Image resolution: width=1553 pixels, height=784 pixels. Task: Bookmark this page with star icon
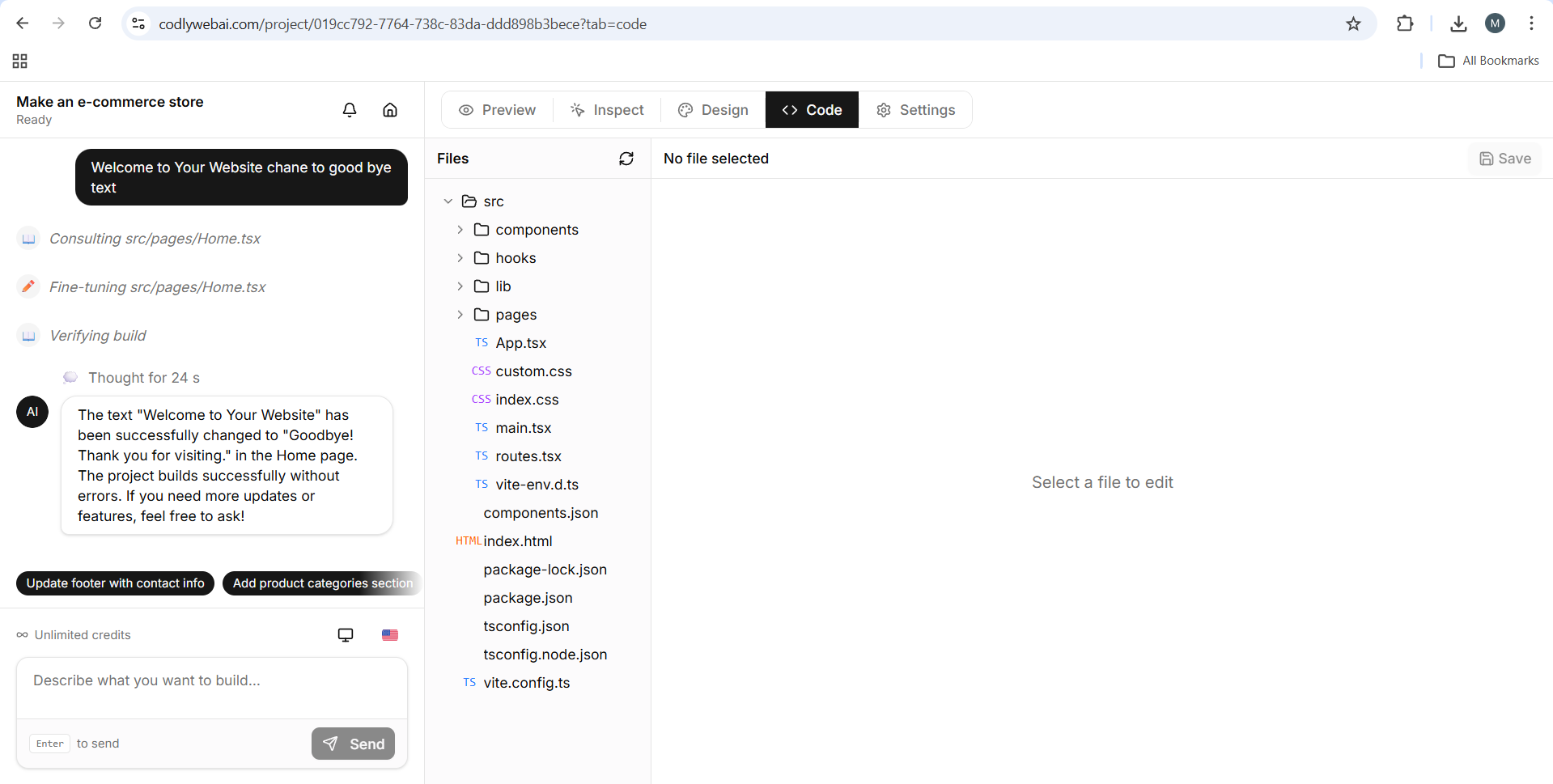1353,24
